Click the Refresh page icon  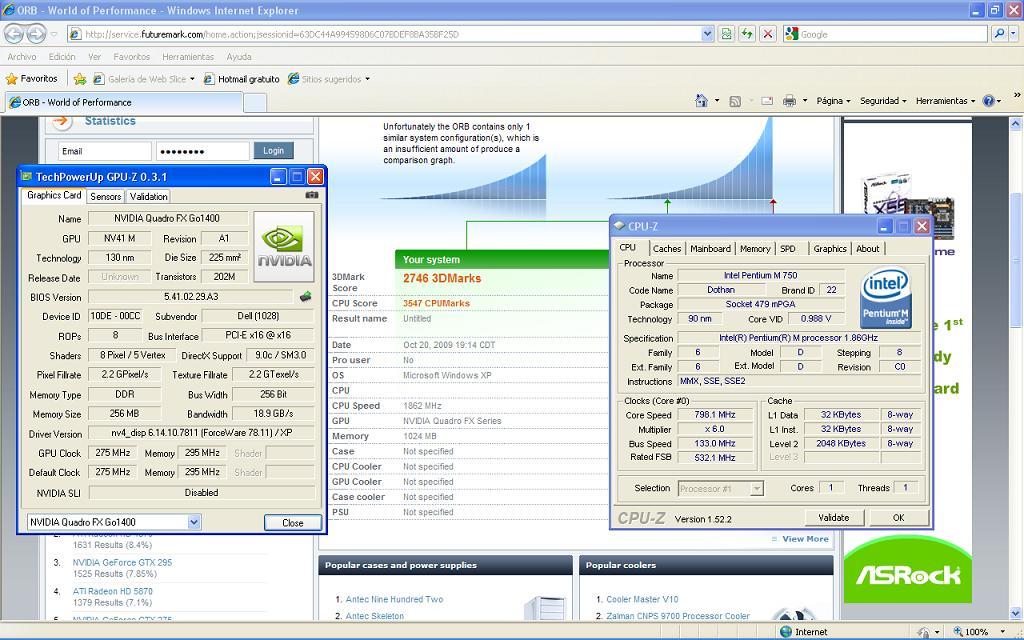pos(748,34)
